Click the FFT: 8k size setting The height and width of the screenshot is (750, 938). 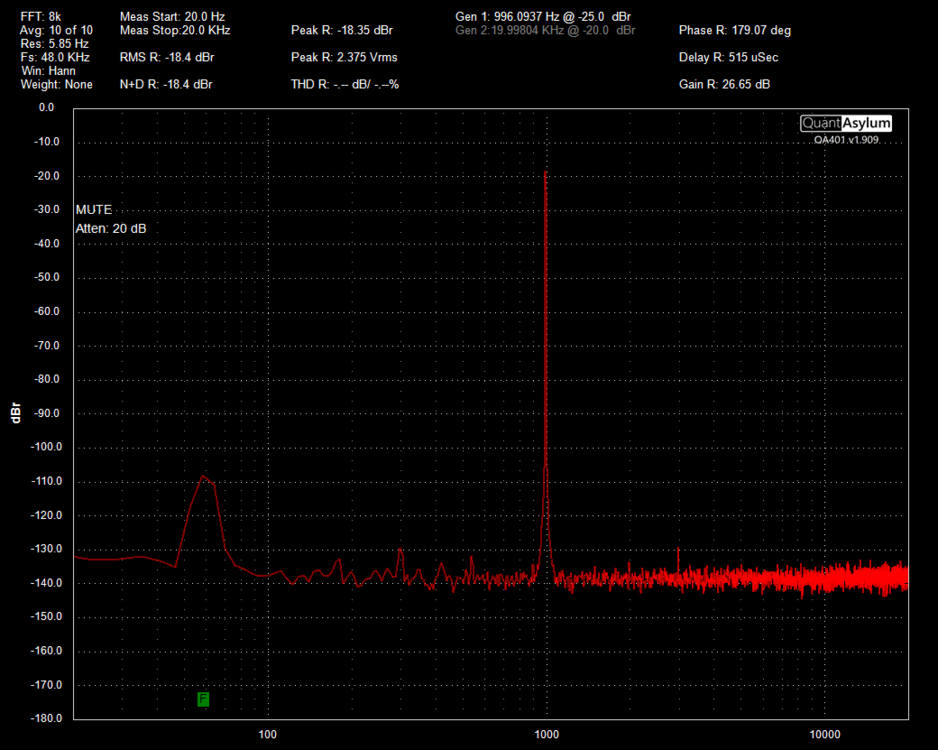tap(41, 18)
